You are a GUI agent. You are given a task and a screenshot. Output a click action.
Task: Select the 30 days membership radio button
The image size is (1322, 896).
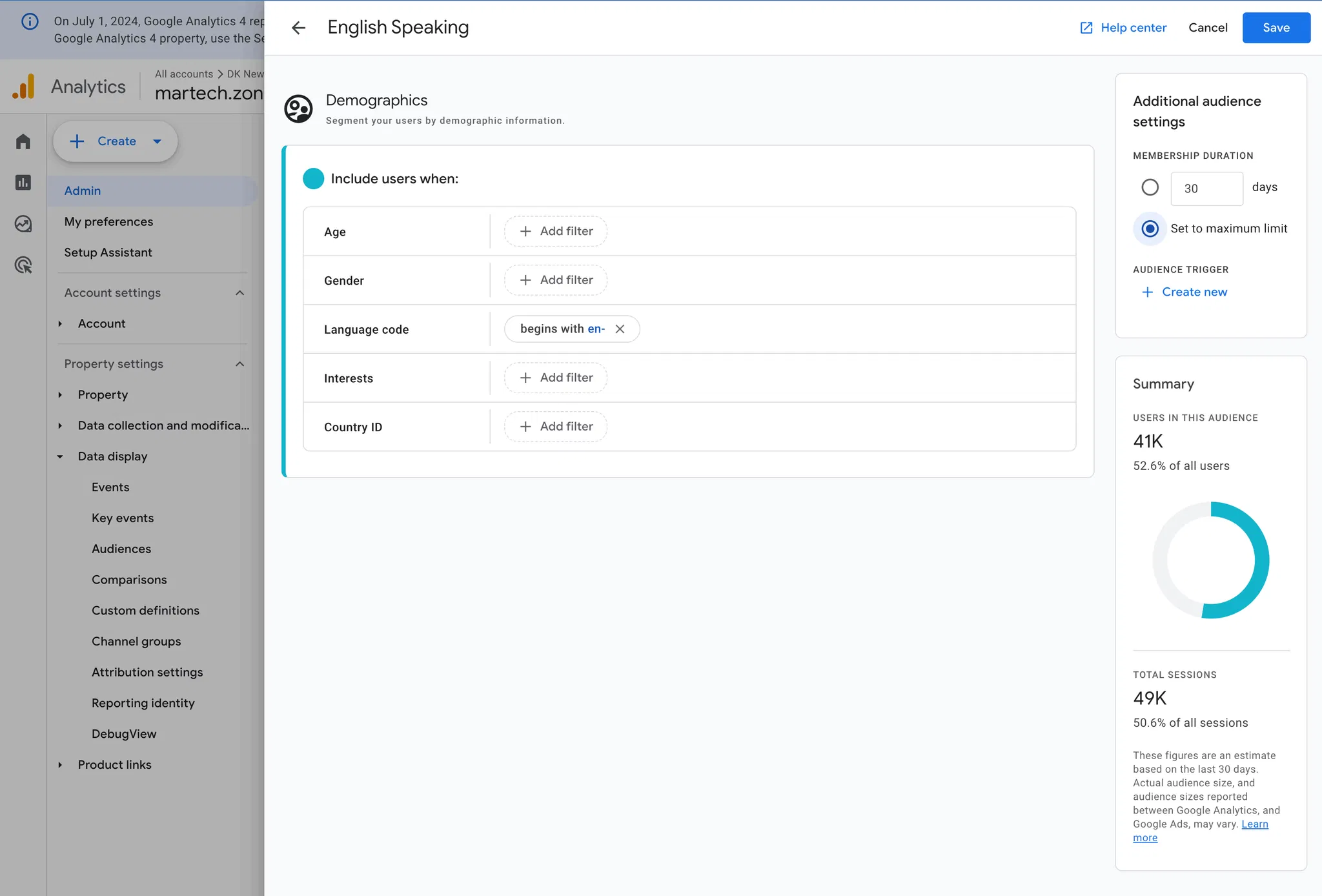[x=1150, y=188]
